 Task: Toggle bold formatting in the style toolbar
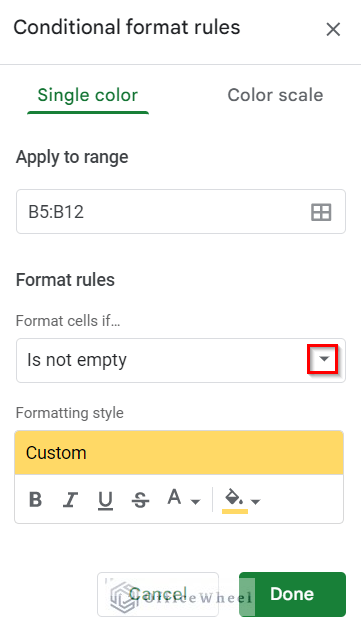36,499
